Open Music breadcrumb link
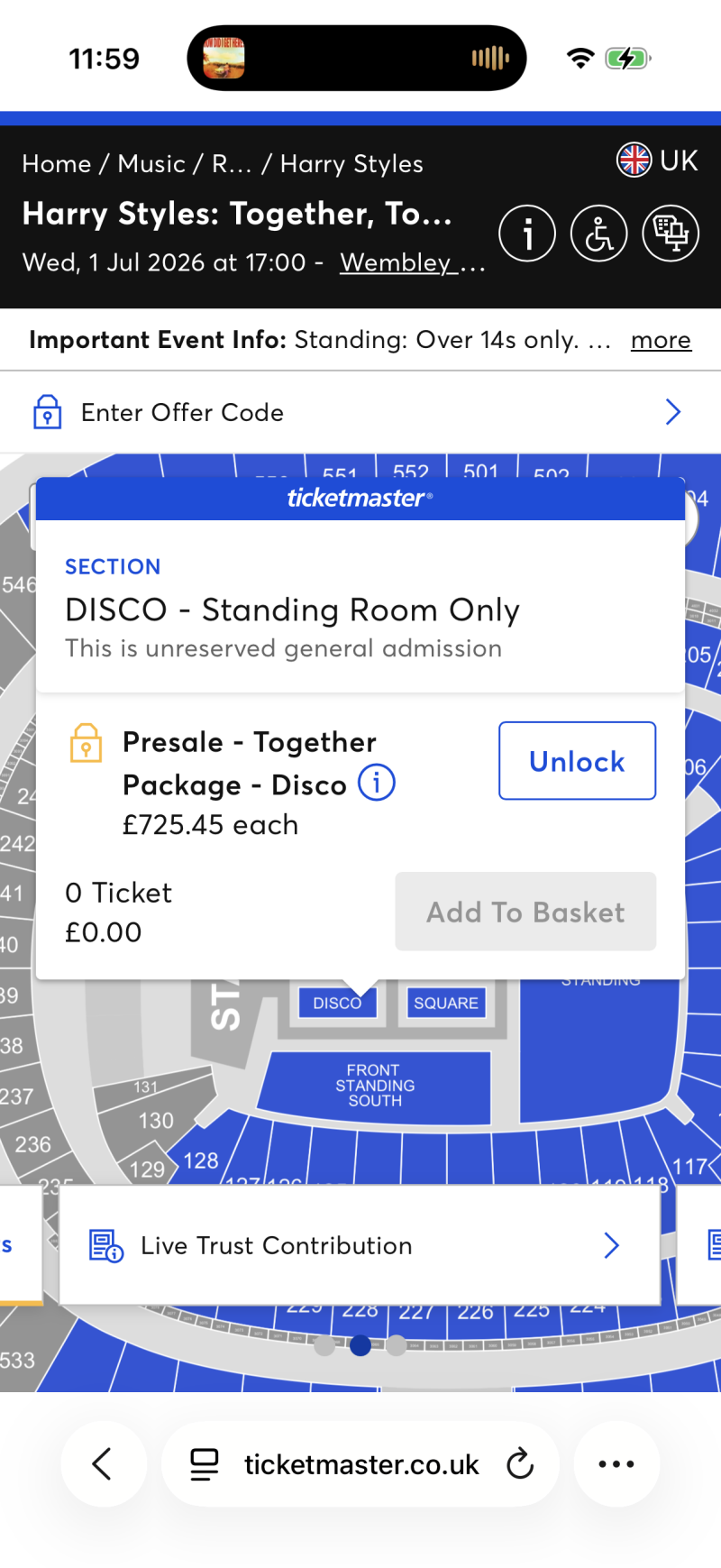This screenshot has height=1568, width=721. click(151, 164)
